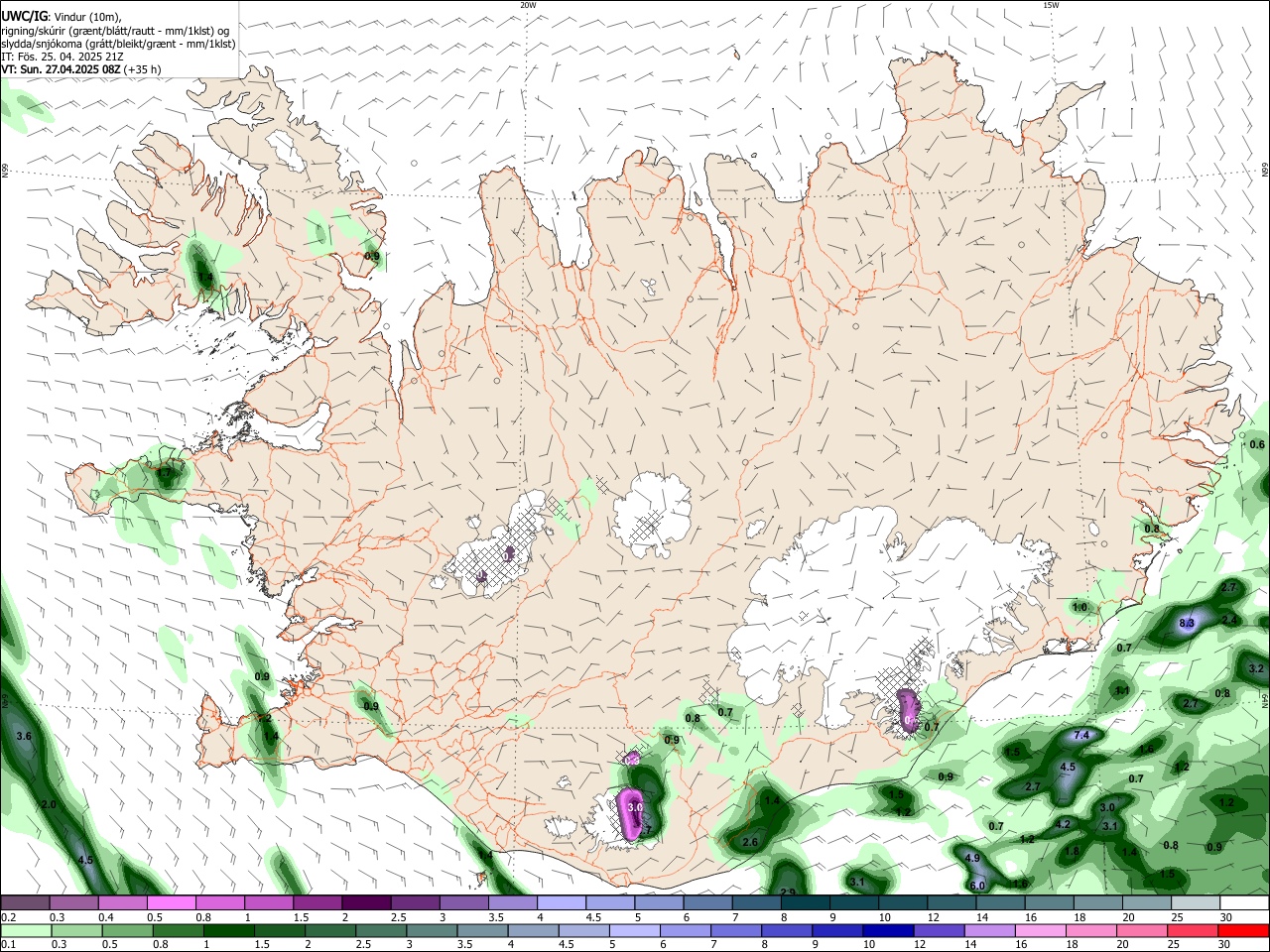This screenshot has width=1270, height=952.
Task: Click the 8.3 precipitation value off the east coast
Action: click(1186, 623)
